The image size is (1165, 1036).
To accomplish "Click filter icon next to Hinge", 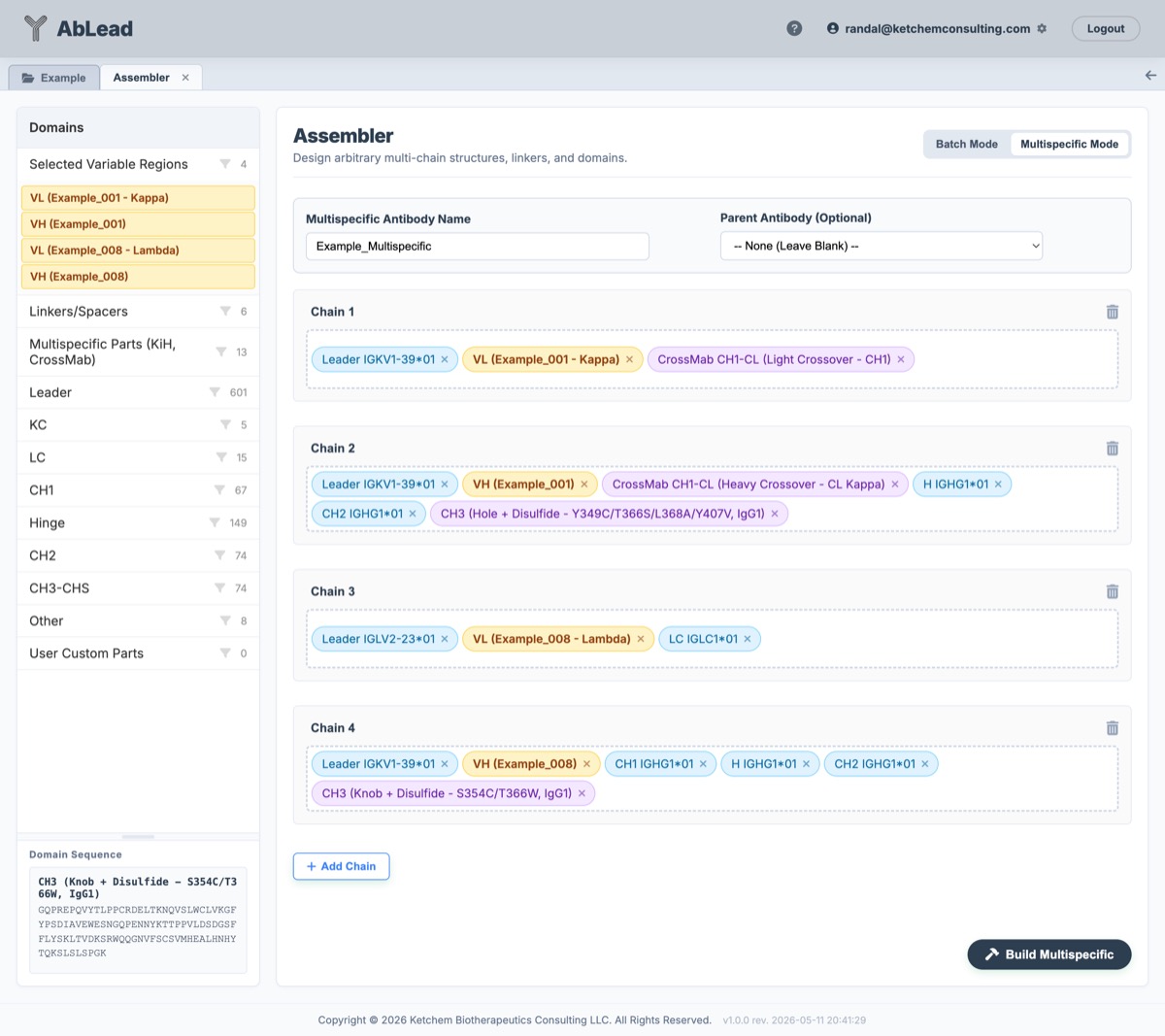I will click(215, 522).
